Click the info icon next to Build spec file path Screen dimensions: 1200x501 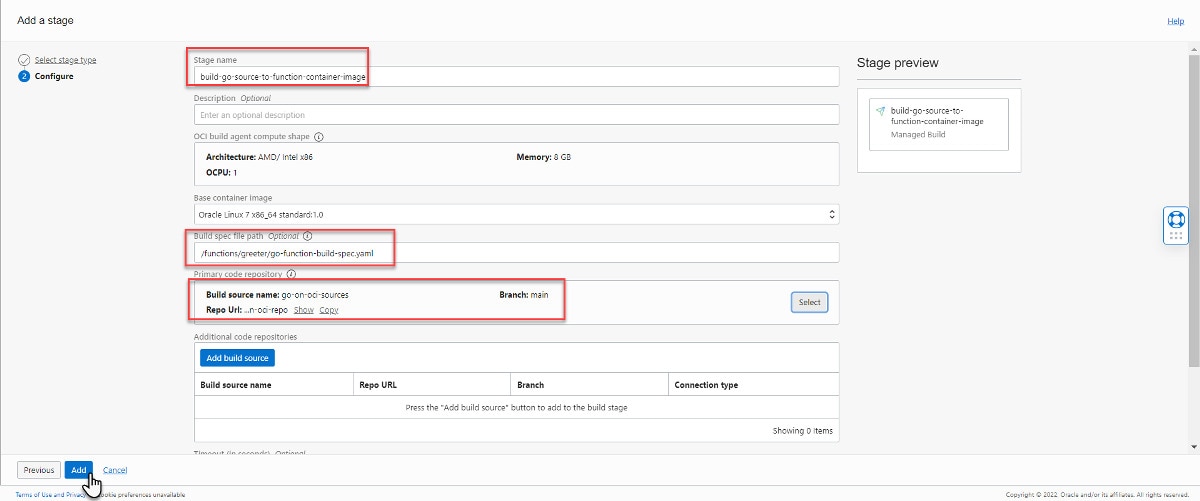point(307,237)
